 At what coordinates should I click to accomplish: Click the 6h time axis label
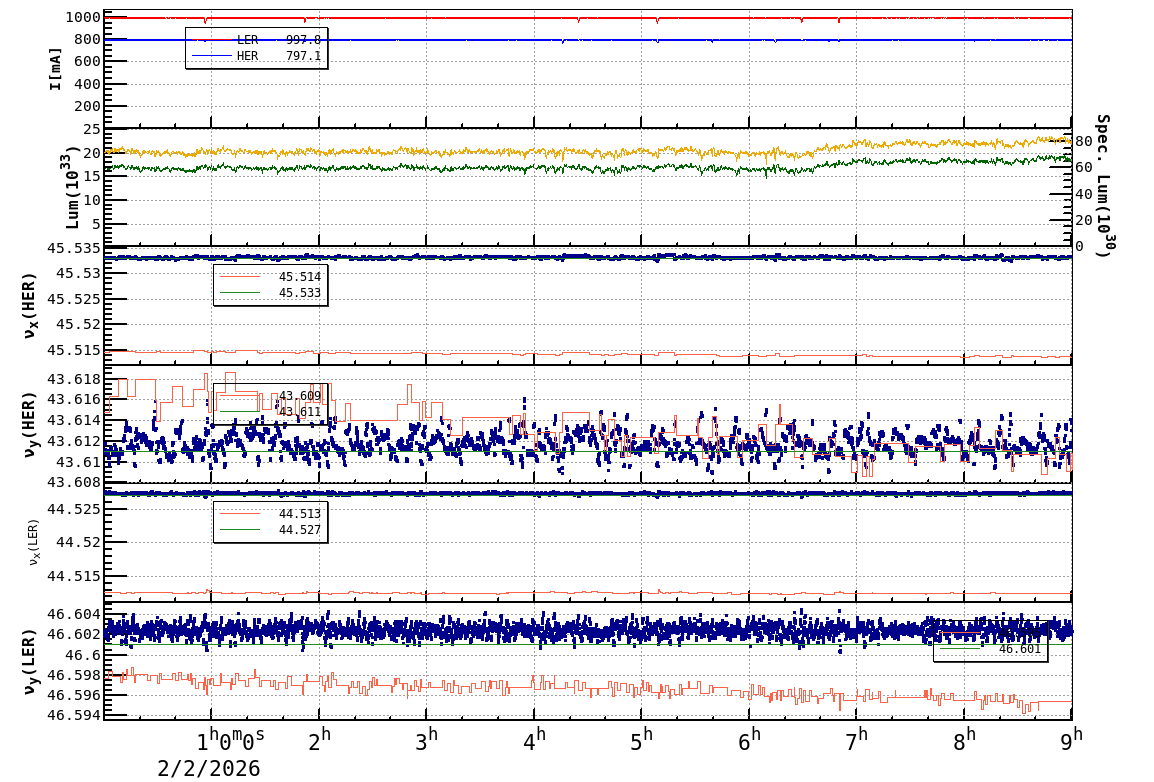749,739
